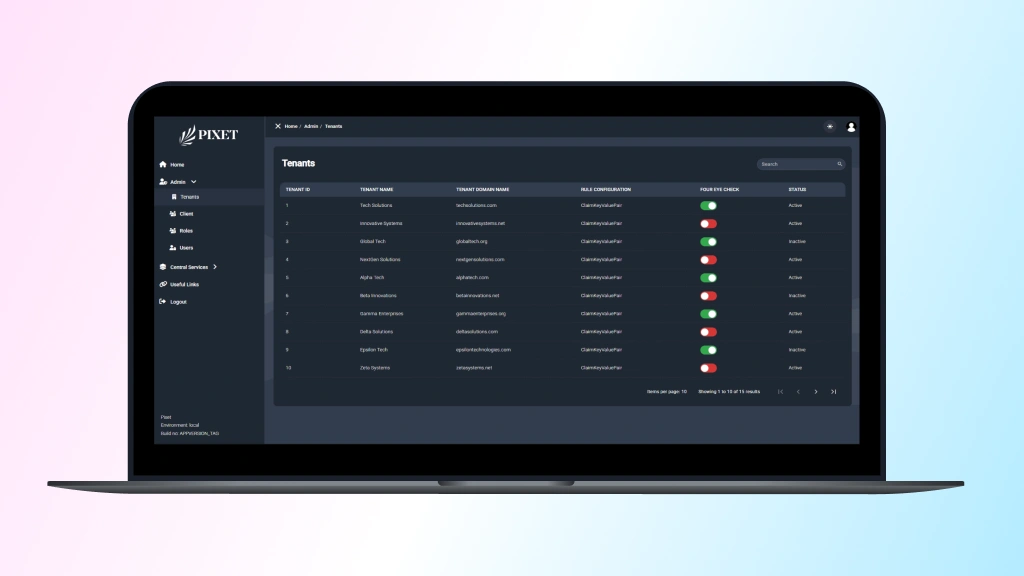Close the sidebar with the X icon

(x=278, y=126)
